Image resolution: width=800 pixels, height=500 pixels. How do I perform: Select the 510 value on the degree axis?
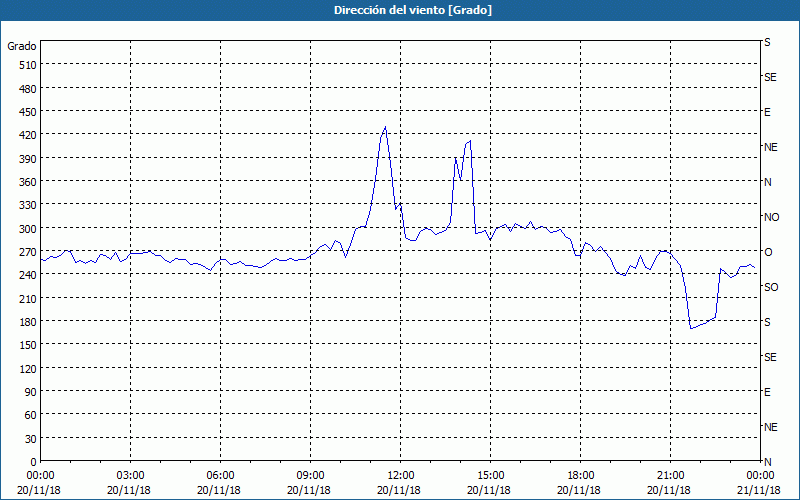pos(28,65)
